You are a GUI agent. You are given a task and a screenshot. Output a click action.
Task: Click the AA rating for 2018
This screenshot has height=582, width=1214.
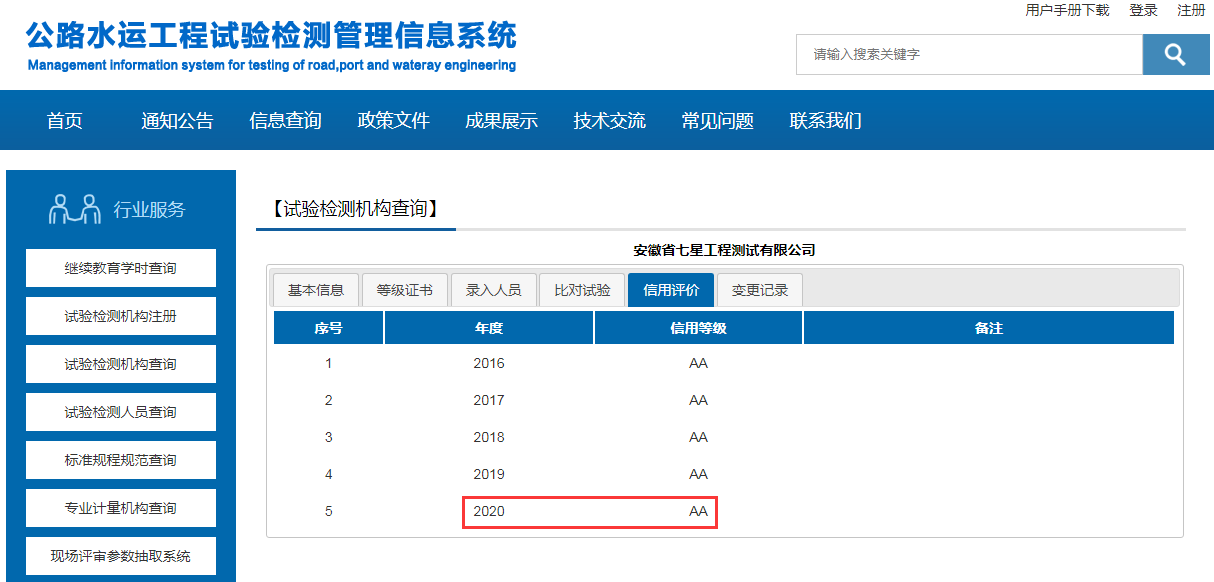(698, 437)
